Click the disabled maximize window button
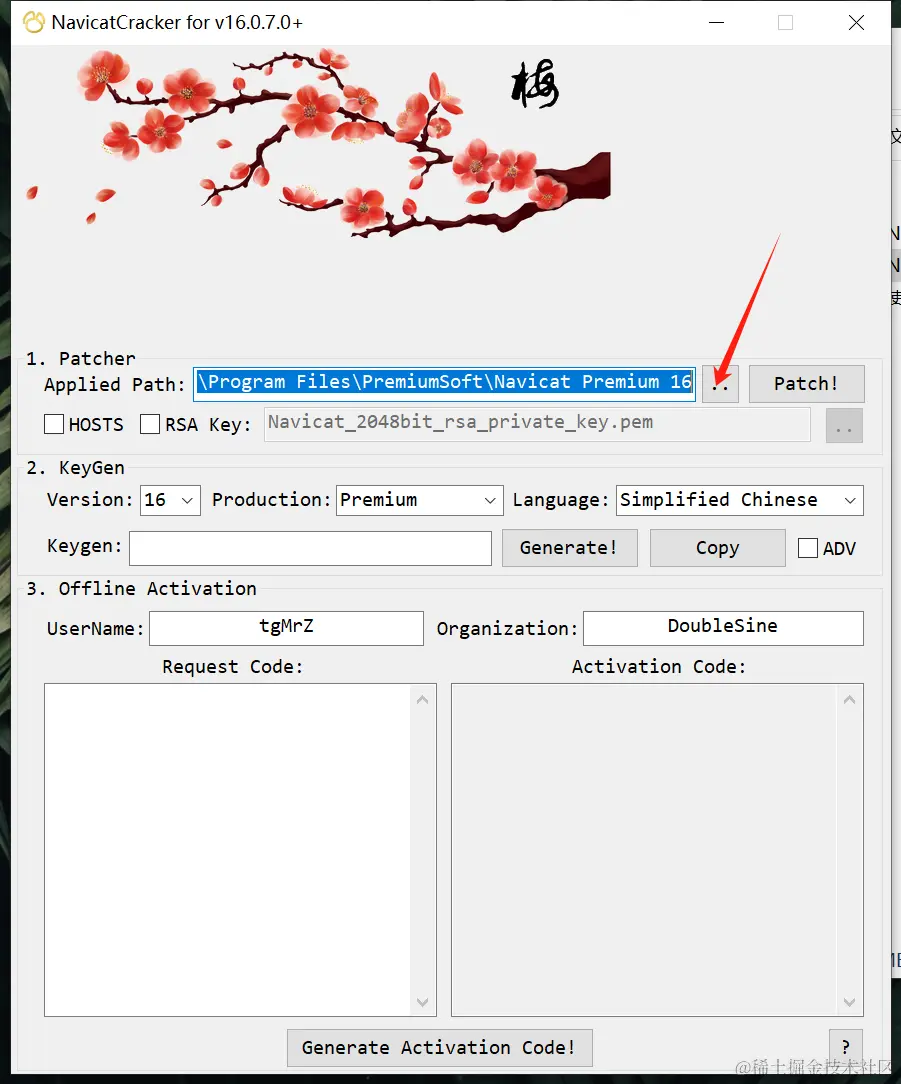 coord(786,23)
